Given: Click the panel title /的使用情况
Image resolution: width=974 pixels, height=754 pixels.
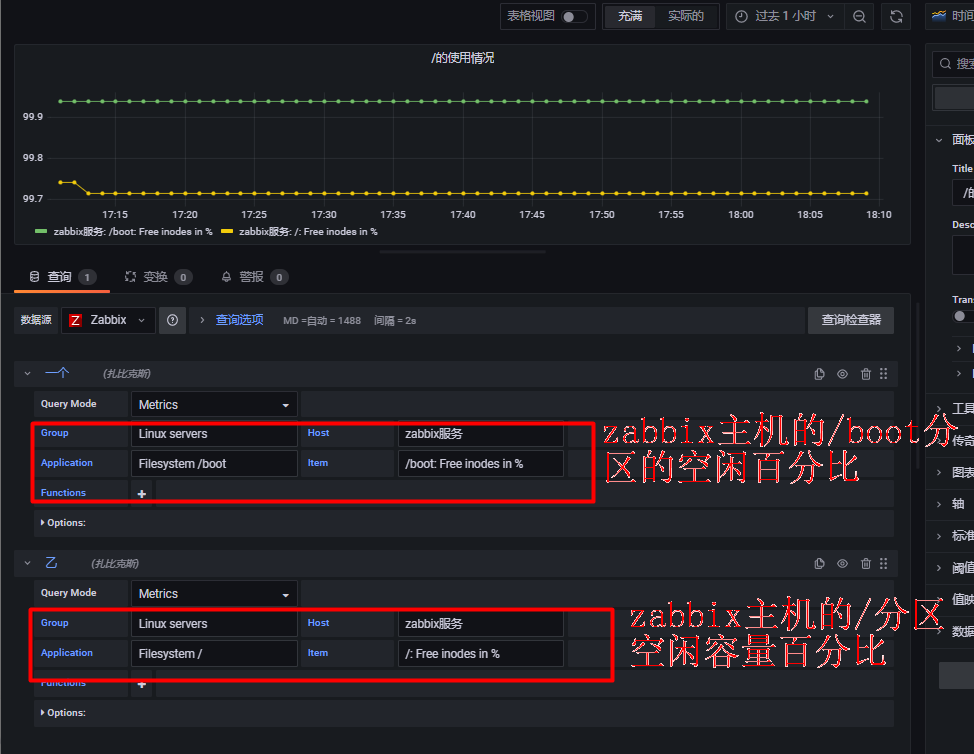Looking at the screenshot, I should pos(463,58).
